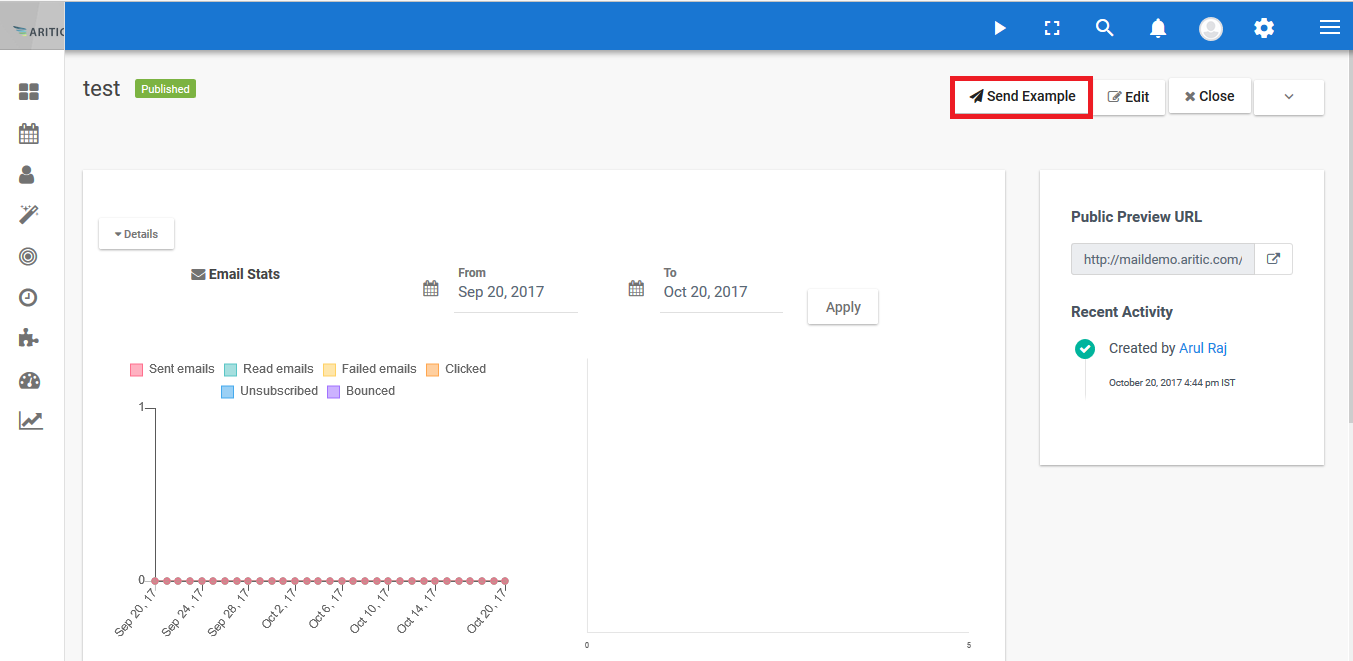Open the calendar icon in sidebar
Screen dimensions: 1353x661
point(29,133)
